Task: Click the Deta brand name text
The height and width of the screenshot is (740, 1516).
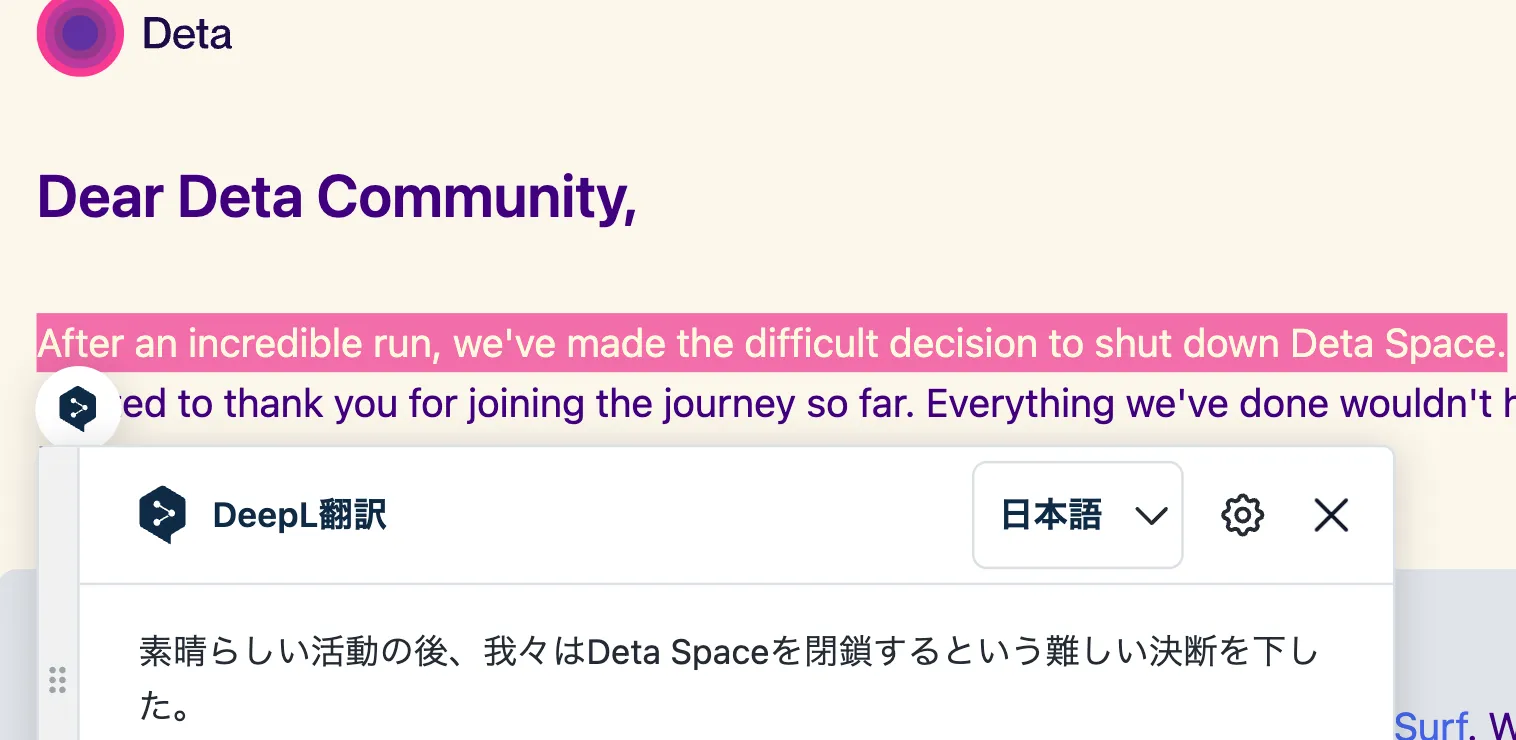Action: 187,34
